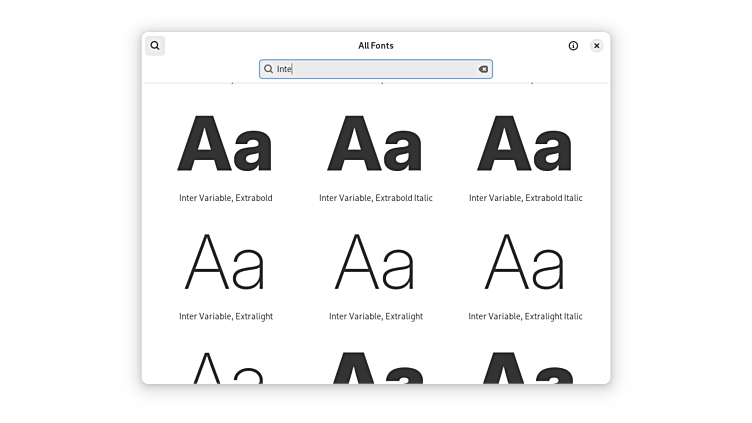The width and height of the screenshot is (752, 423).
Task: Select the left-column Extralight font preview
Action: (x=225, y=262)
